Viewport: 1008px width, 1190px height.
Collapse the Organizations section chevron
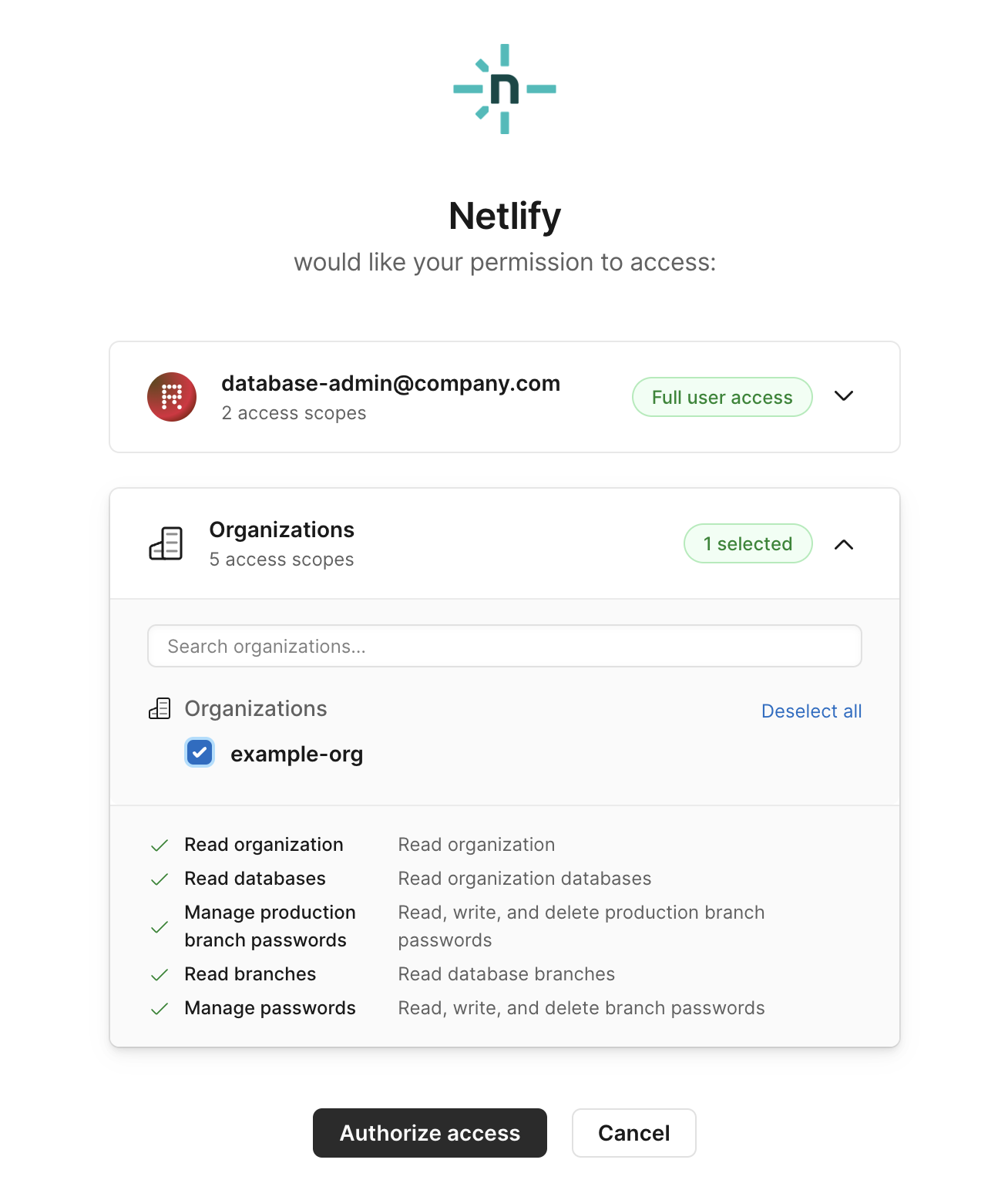click(x=844, y=544)
